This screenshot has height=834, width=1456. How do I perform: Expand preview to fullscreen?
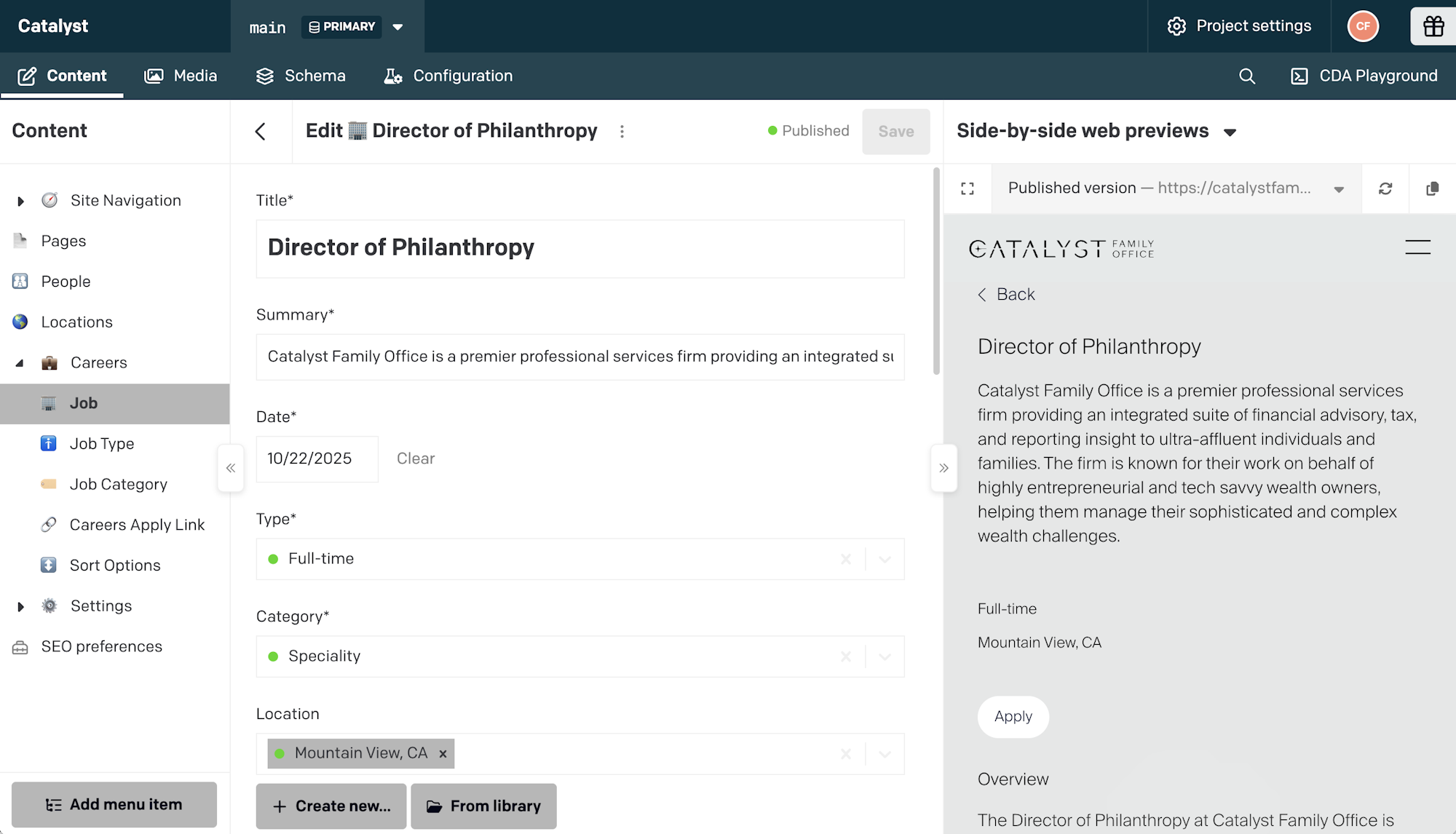click(968, 188)
